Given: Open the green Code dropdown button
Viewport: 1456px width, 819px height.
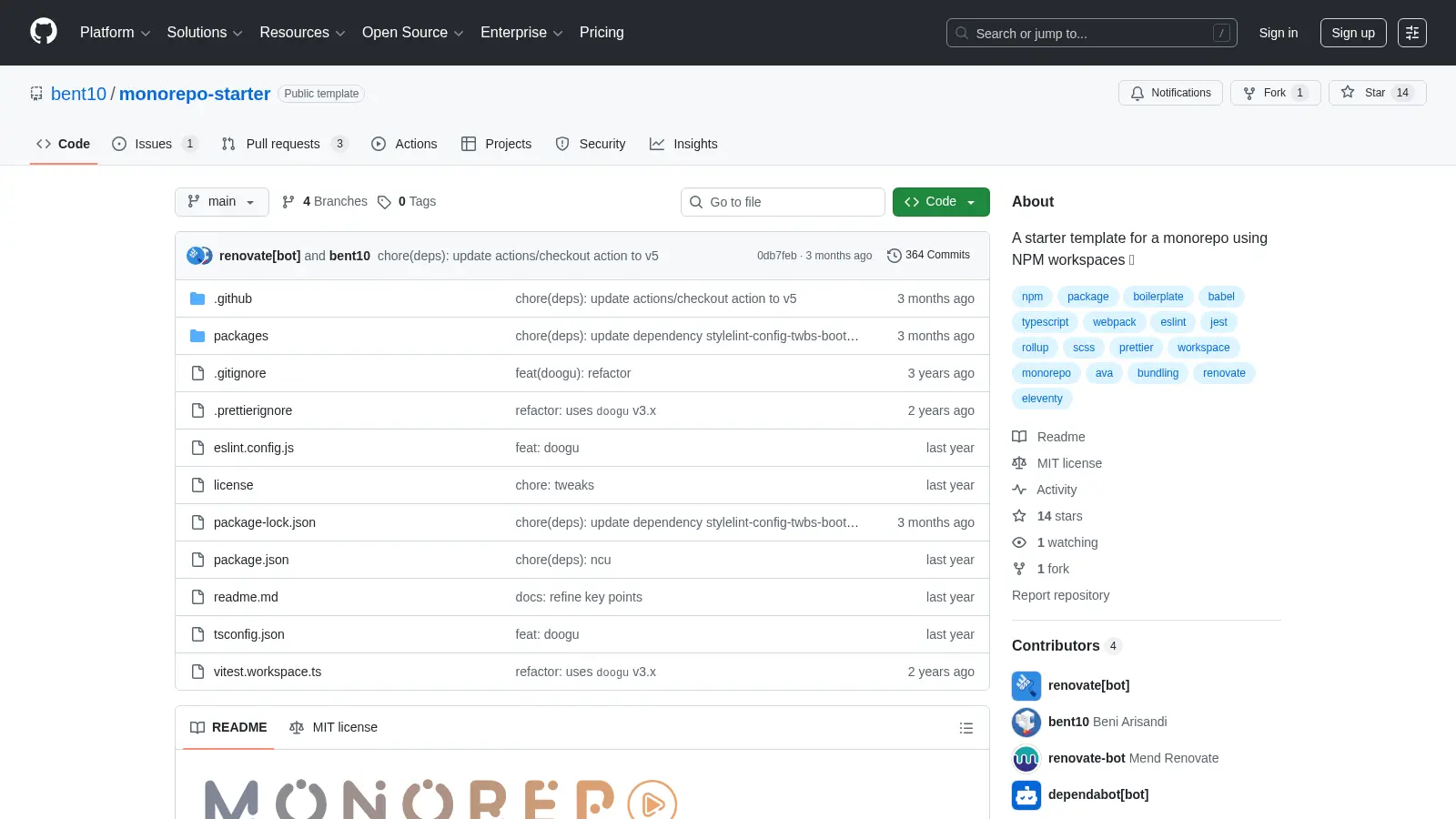Looking at the screenshot, I should click(x=941, y=202).
